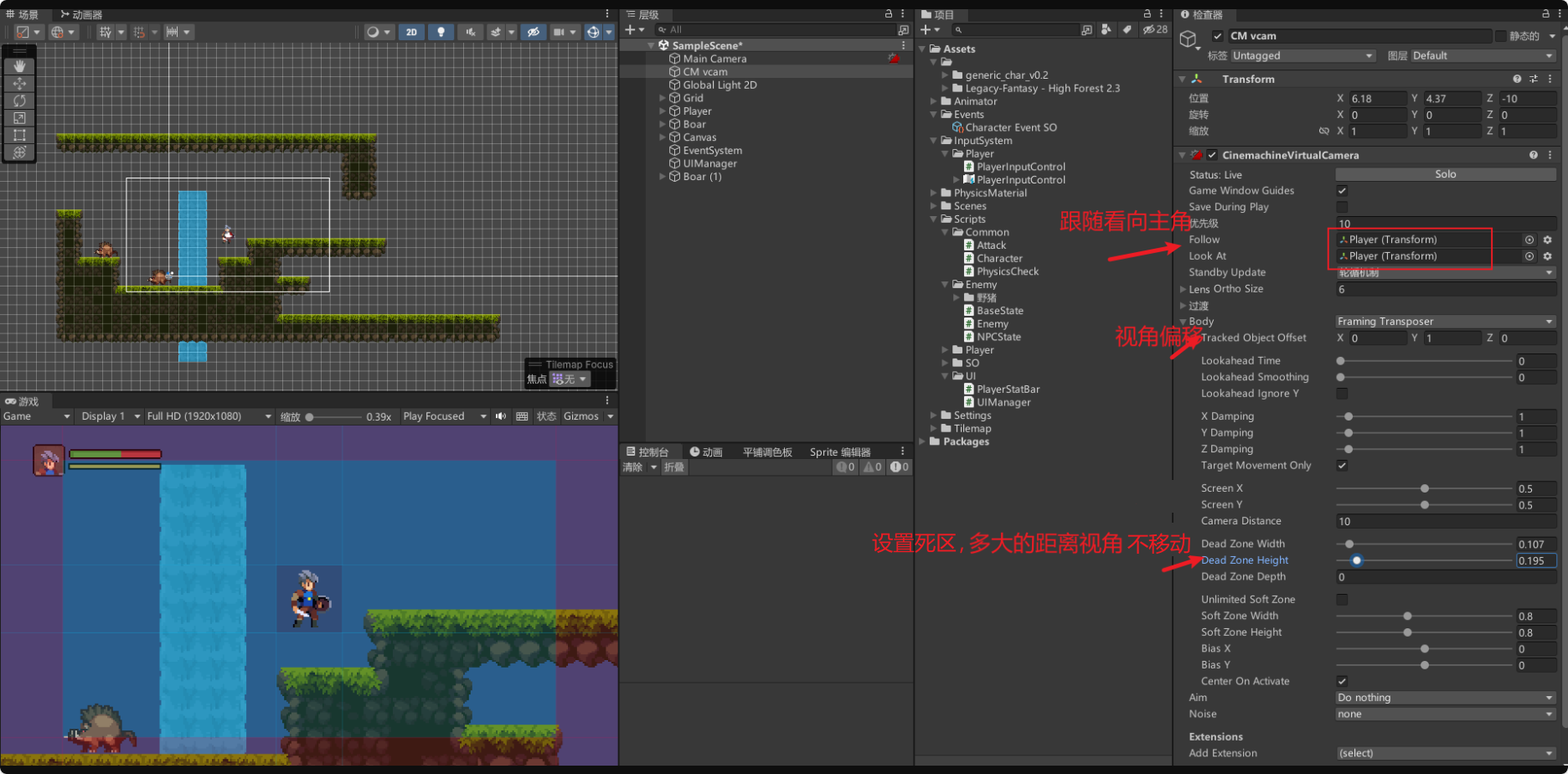Switch to the 场景 (Scene) tab

pos(23,14)
